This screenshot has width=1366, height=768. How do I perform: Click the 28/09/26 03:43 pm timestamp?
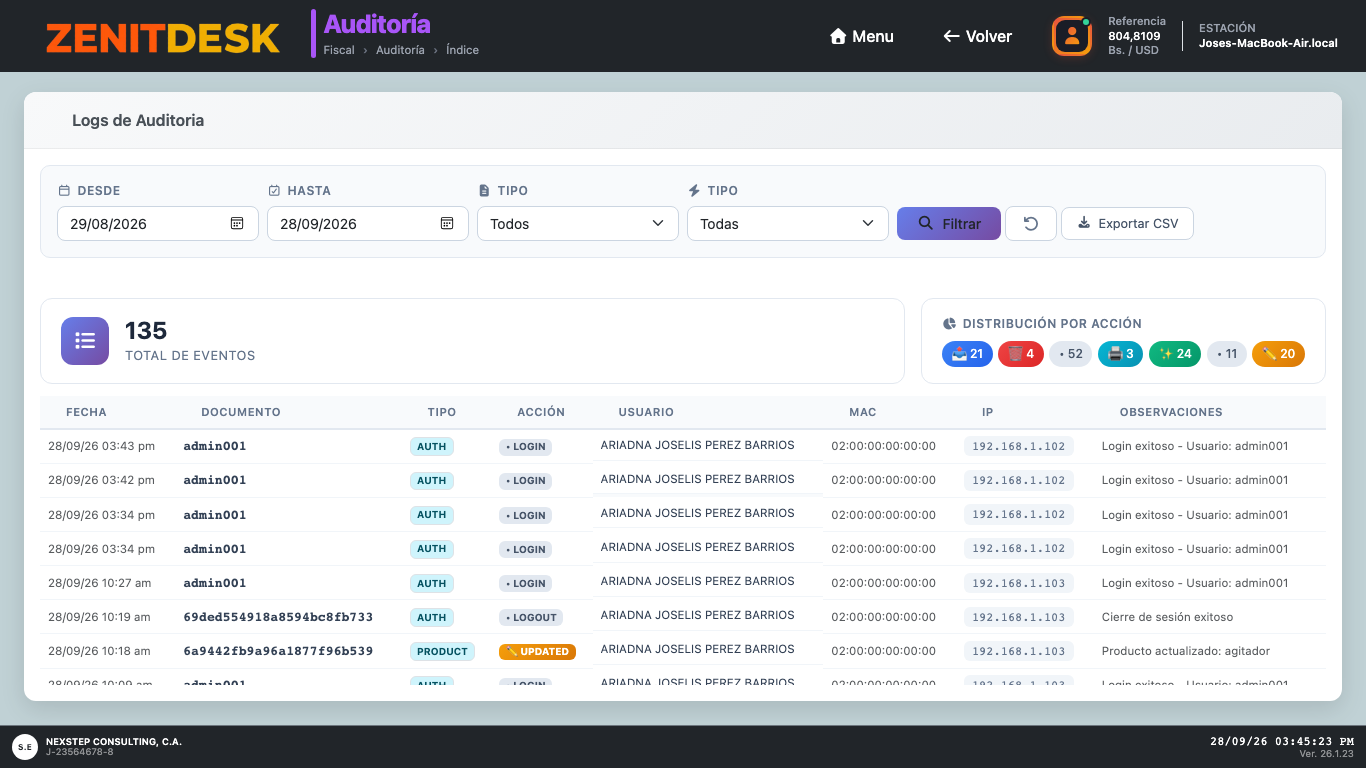[102, 446]
